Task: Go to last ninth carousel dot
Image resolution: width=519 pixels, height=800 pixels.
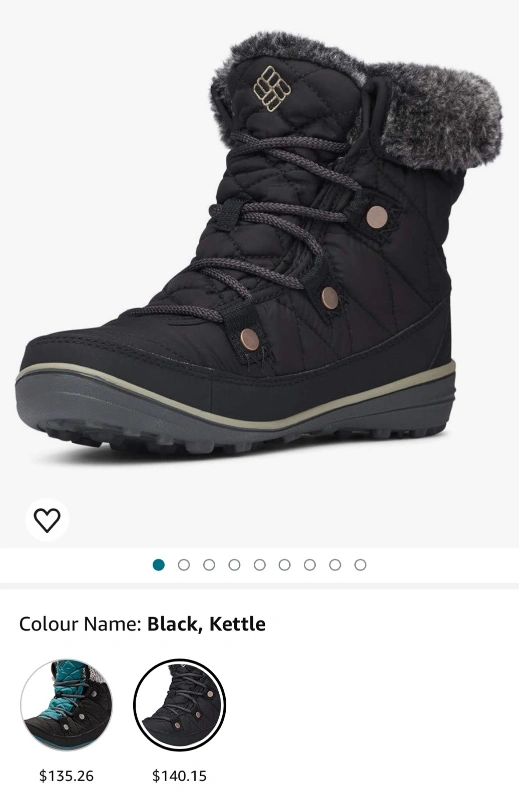Action: click(x=360, y=565)
